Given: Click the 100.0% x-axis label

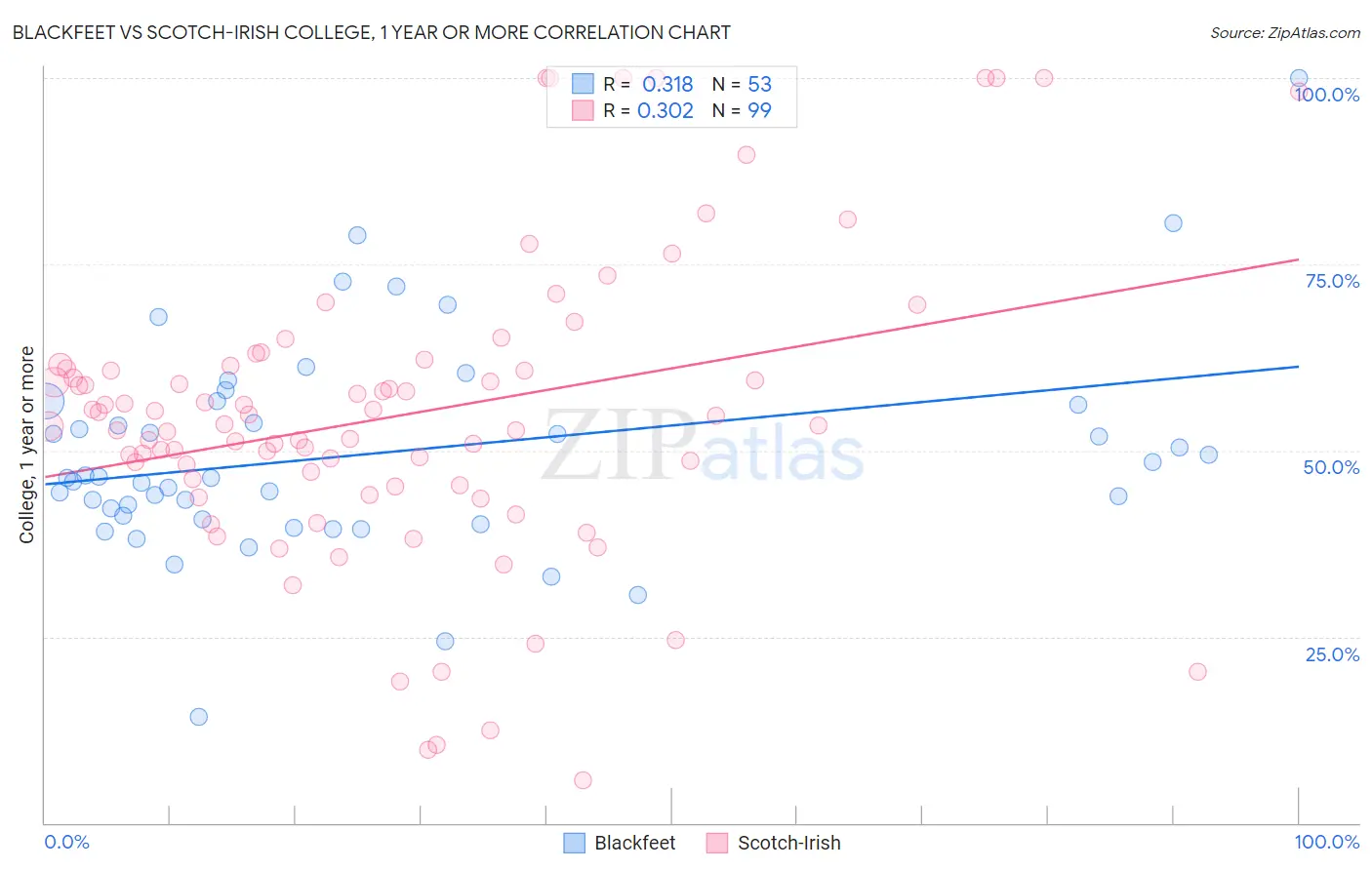Looking at the screenshot, I should coord(1327,842).
